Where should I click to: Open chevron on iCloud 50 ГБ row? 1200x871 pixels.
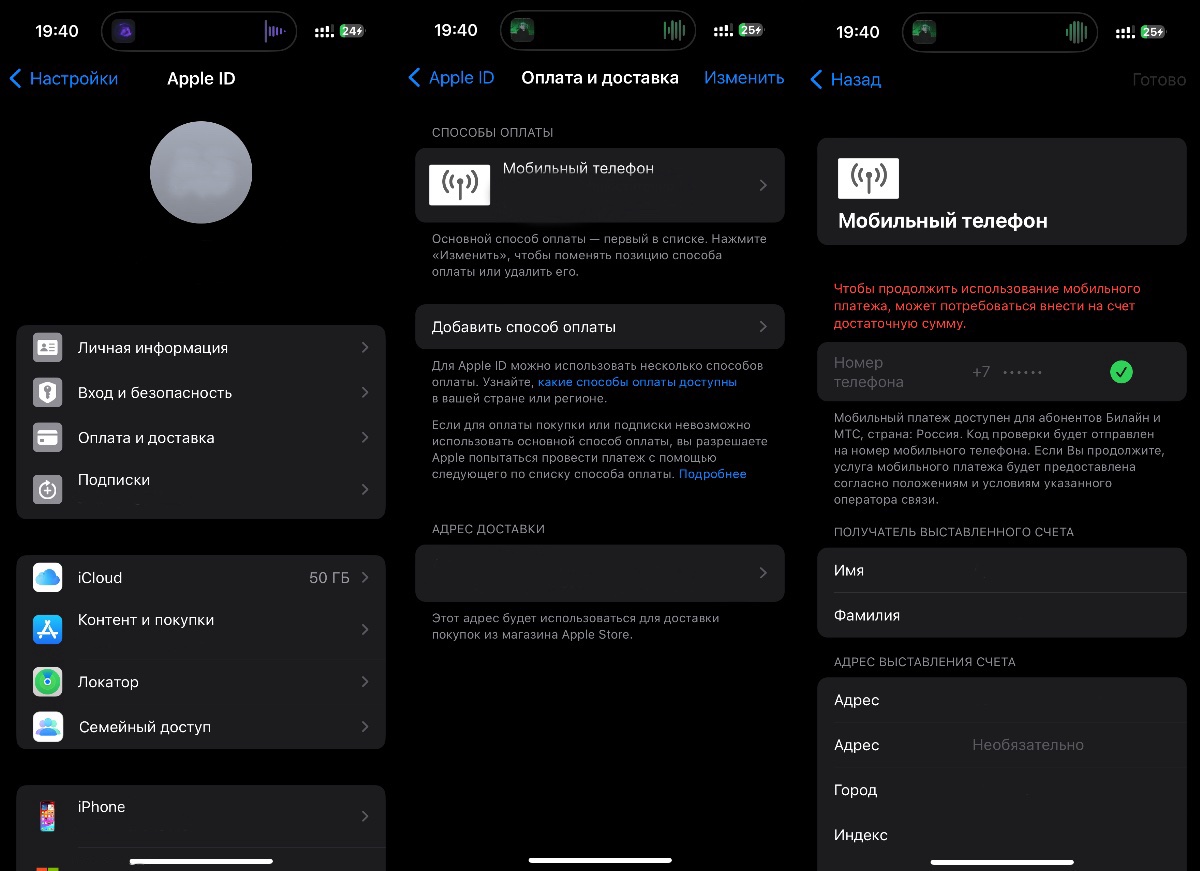(x=365, y=578)
